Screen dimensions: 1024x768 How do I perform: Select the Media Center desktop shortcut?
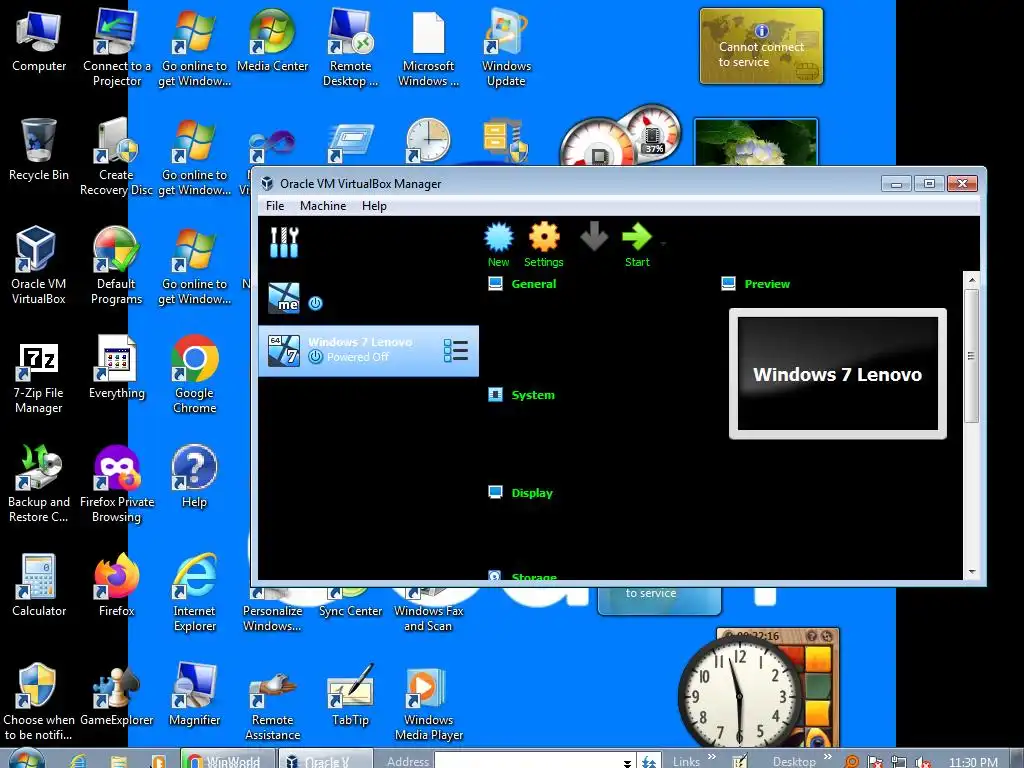pos(272,40)
